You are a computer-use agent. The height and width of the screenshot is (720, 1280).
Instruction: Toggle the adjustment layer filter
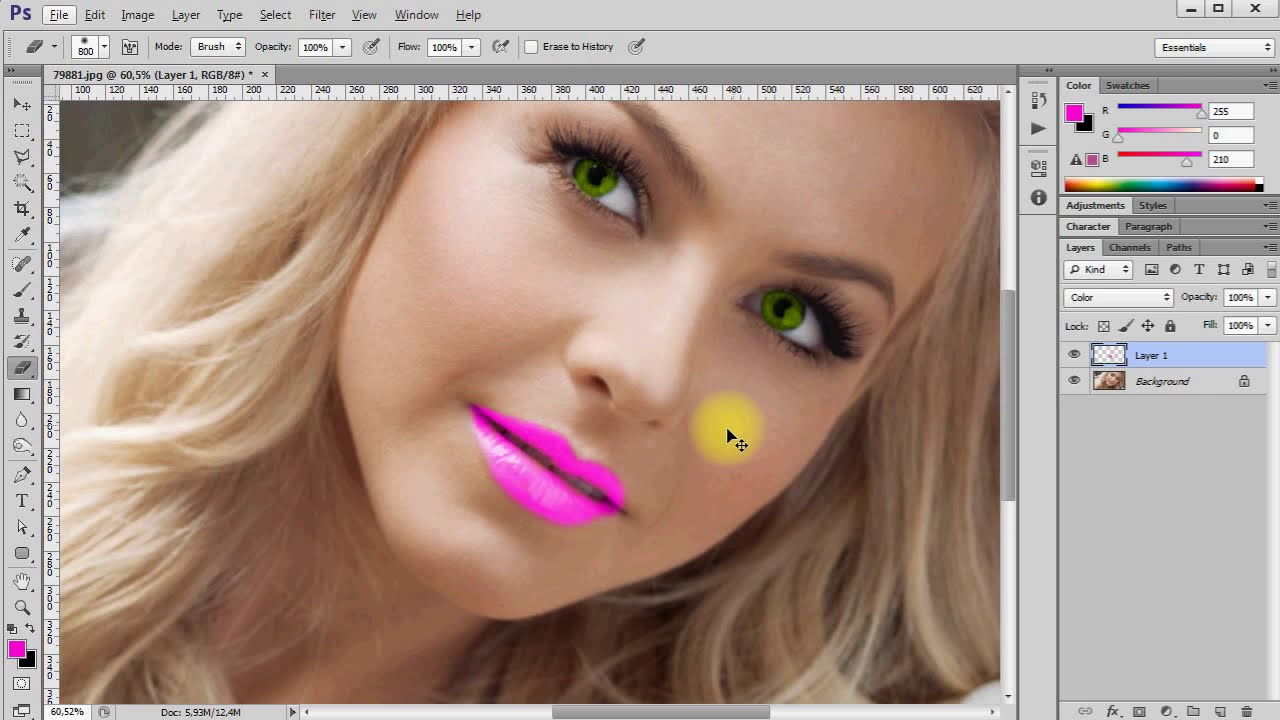click(x=1175, y=270)
